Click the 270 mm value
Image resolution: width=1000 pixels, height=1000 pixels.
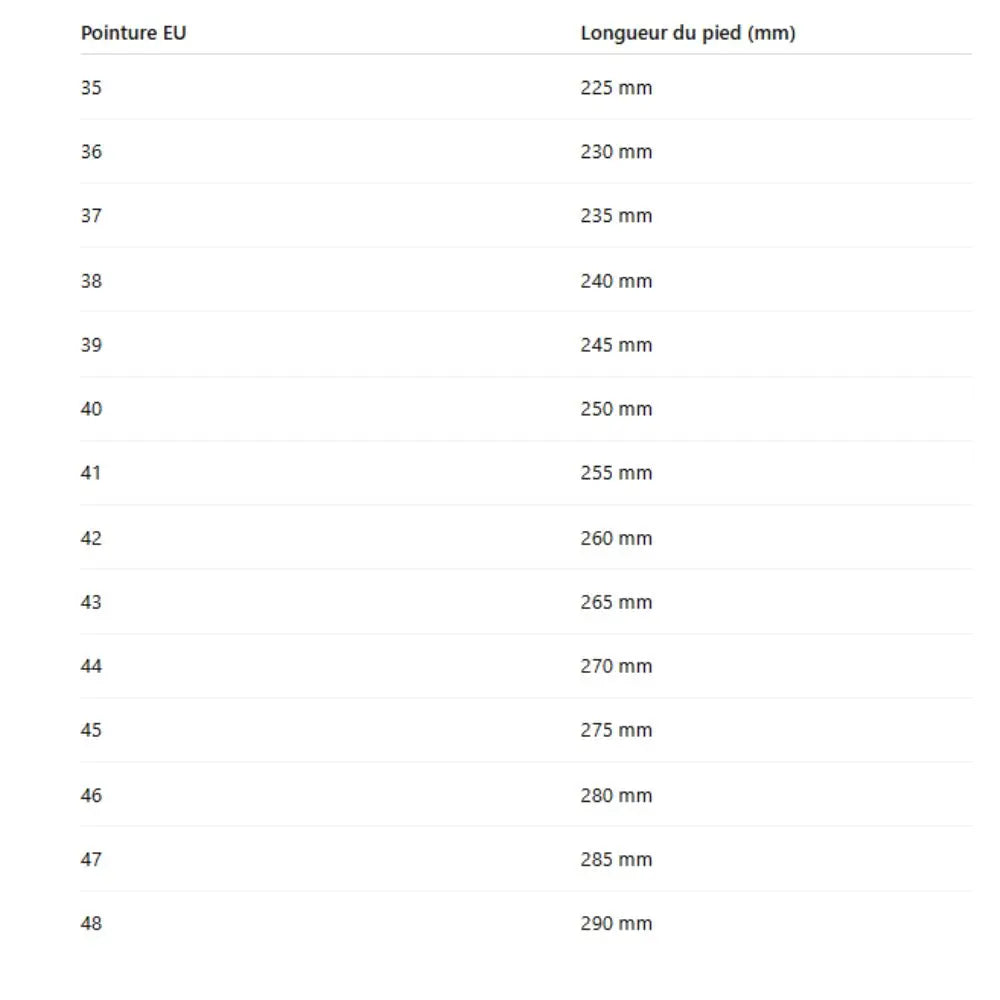point(616,666)
